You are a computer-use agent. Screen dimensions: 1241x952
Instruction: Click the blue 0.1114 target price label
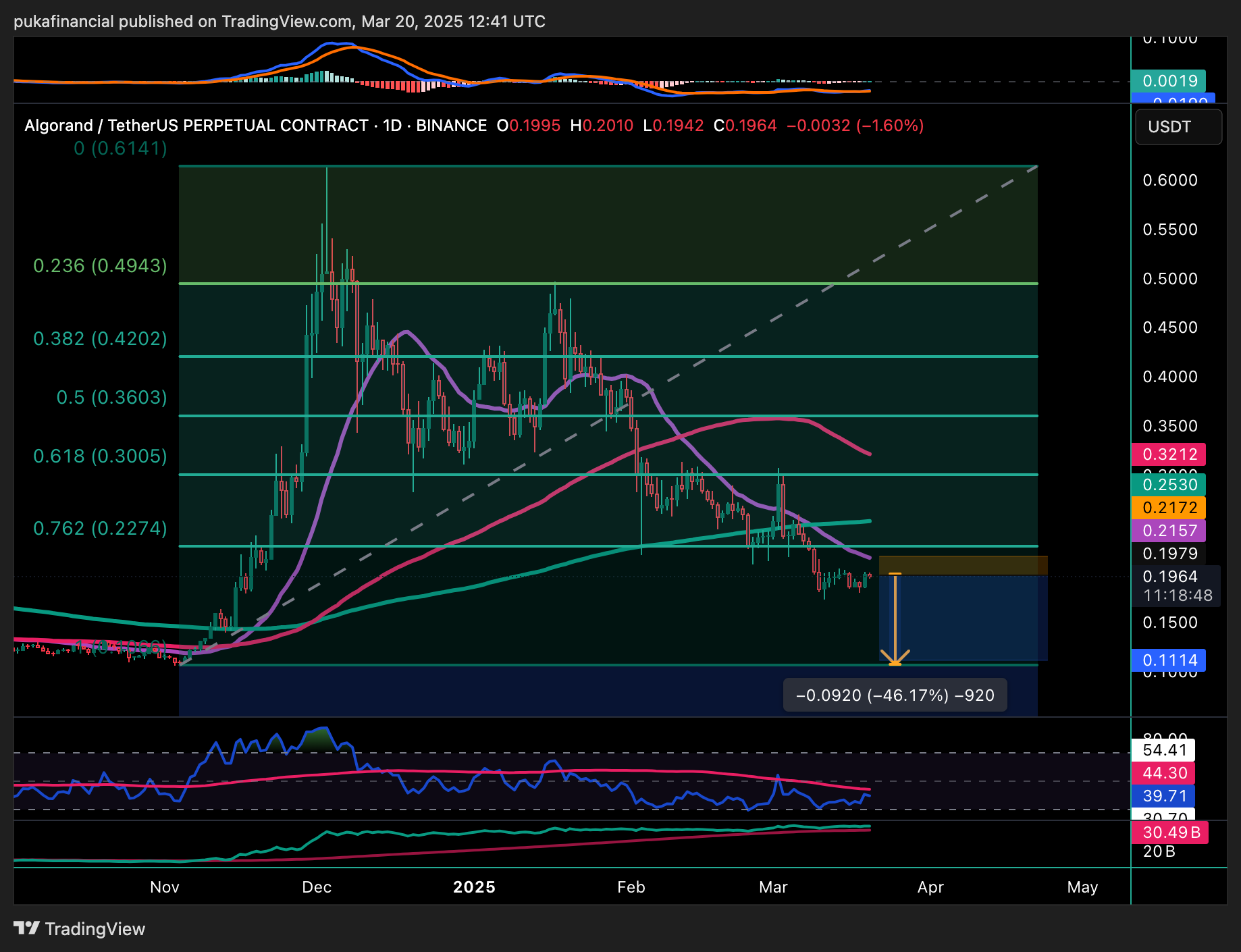click(1169, 660)
